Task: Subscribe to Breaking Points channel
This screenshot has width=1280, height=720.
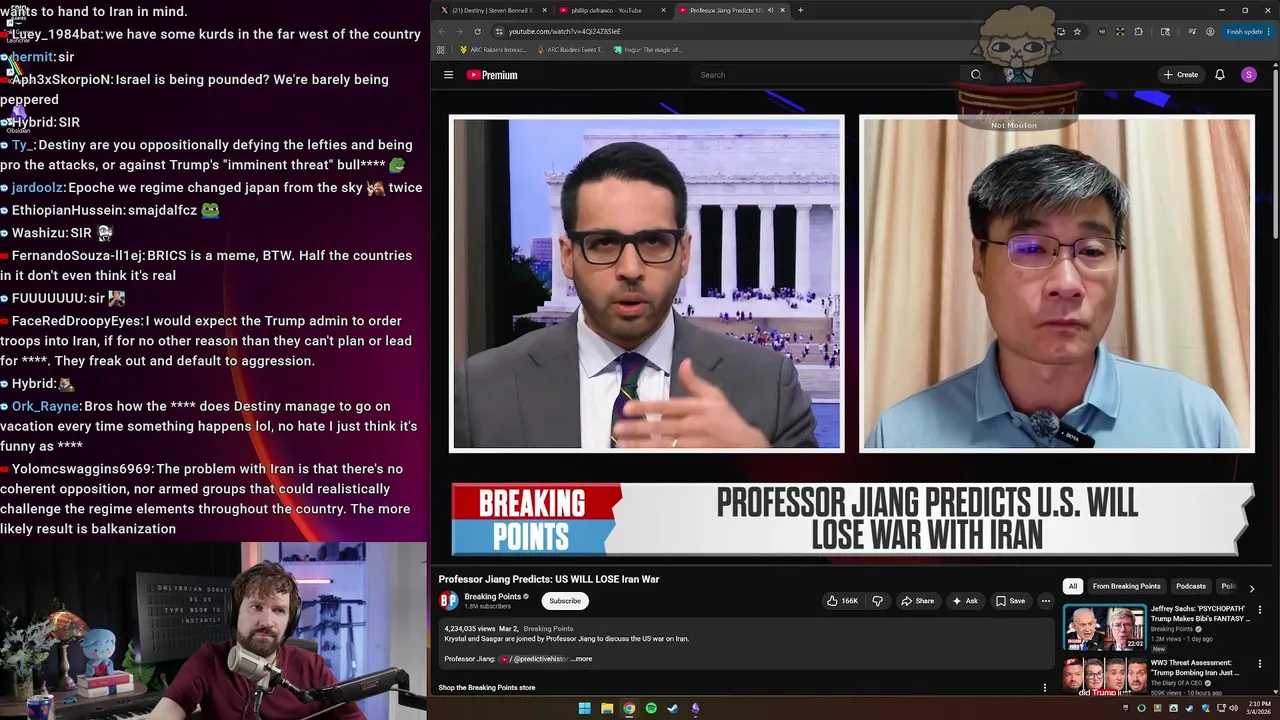Action: click(x=564, y=601)
